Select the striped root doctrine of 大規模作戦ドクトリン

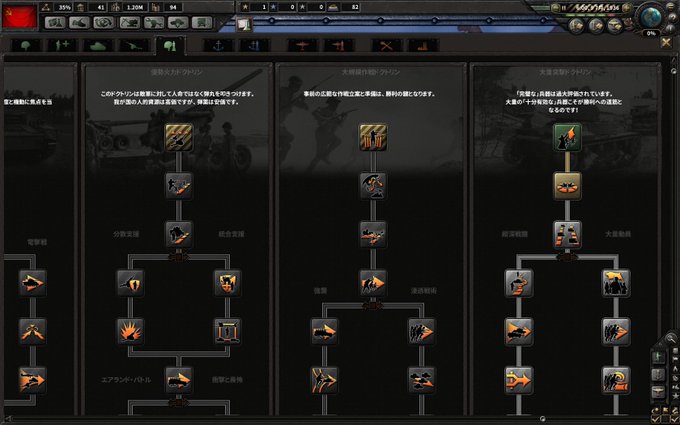coord(373,137)
